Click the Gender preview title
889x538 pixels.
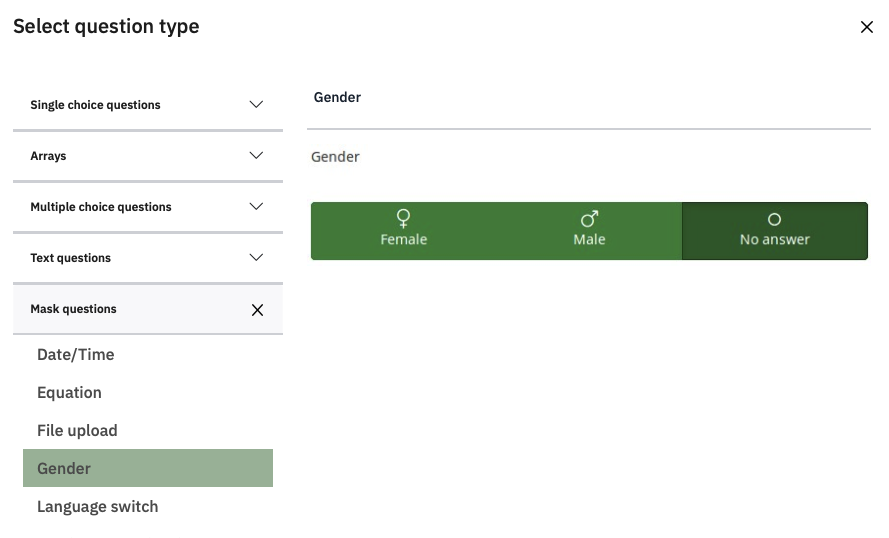(337, 97)
